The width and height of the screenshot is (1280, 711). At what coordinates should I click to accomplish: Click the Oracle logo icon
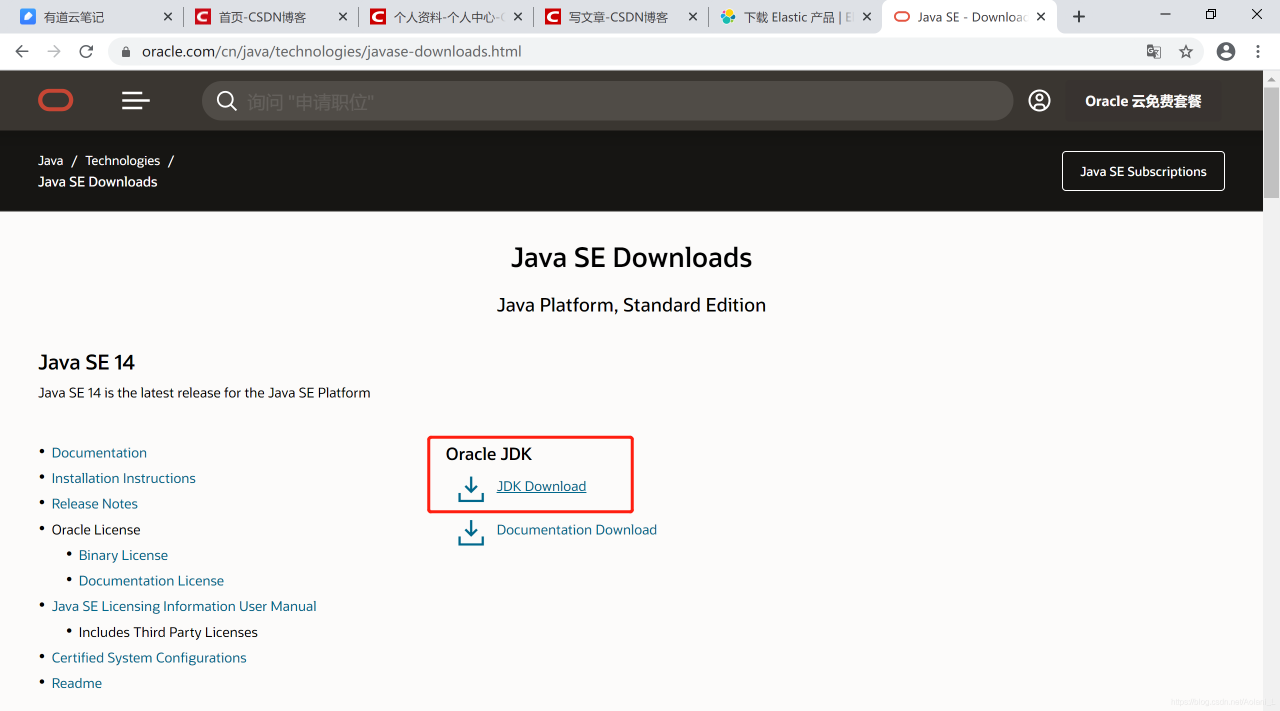[56, 100]
